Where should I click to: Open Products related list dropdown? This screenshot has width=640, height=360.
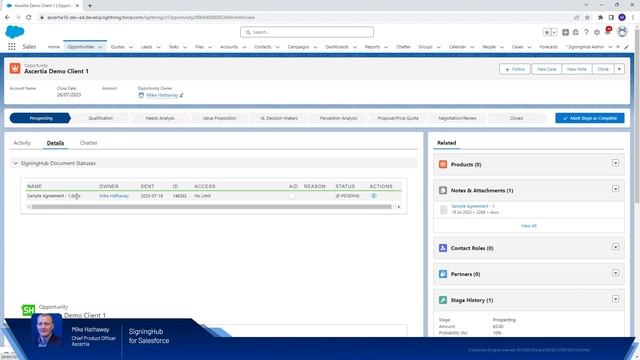(x=615, y=163)
